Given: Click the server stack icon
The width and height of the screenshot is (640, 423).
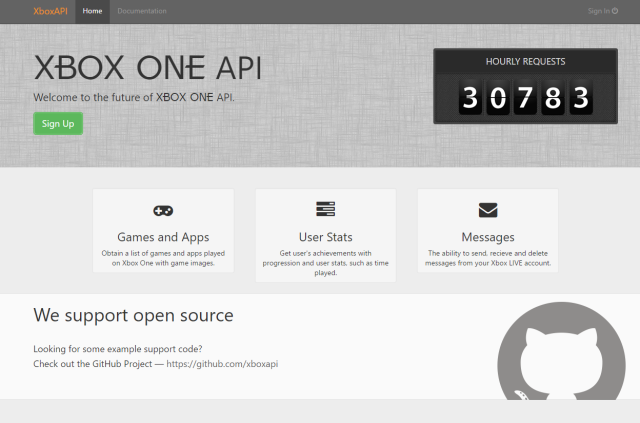Looking at the screenshot, I should click(325, 209).
